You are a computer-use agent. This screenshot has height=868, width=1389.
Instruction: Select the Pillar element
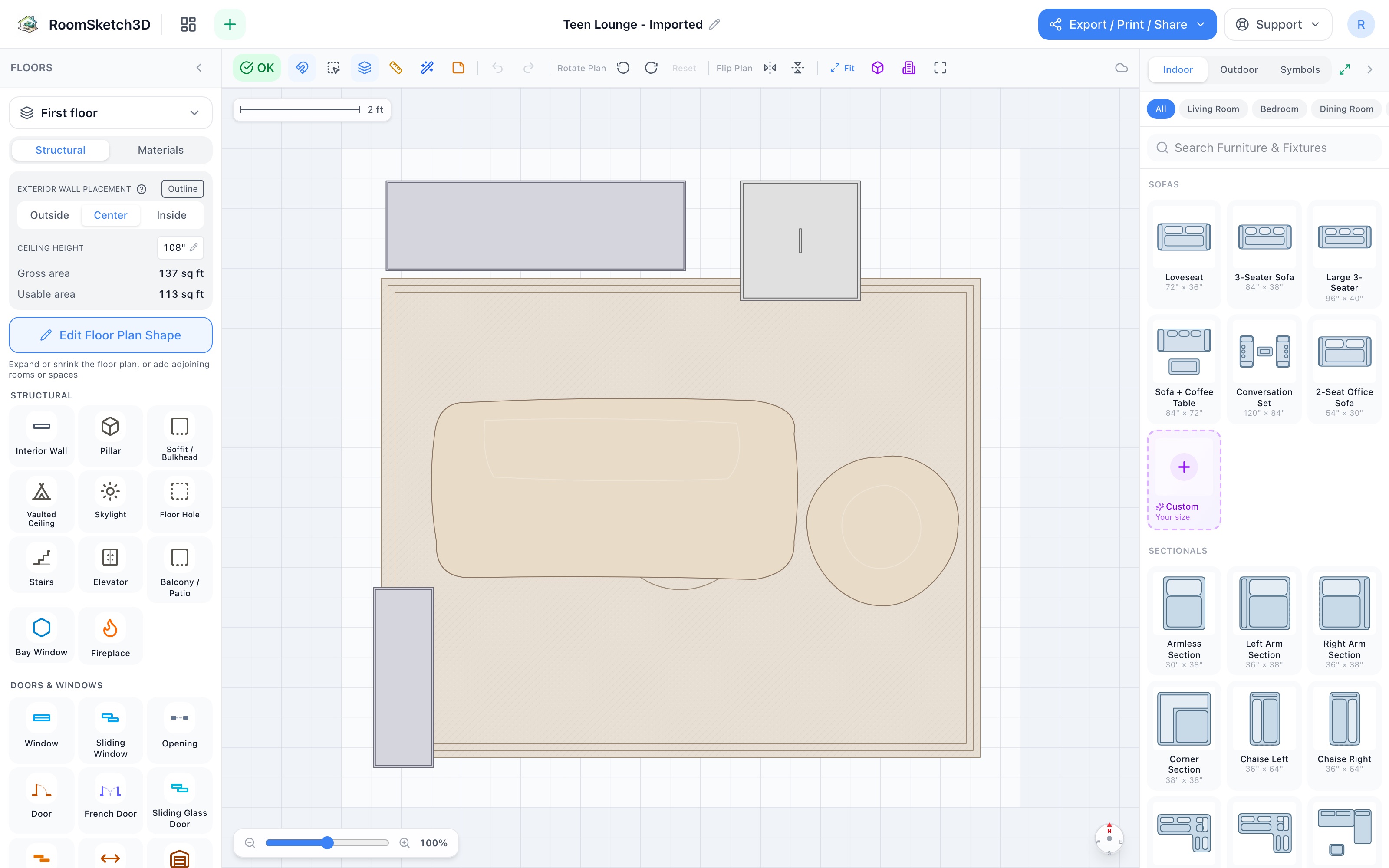[x=110, y=436]
